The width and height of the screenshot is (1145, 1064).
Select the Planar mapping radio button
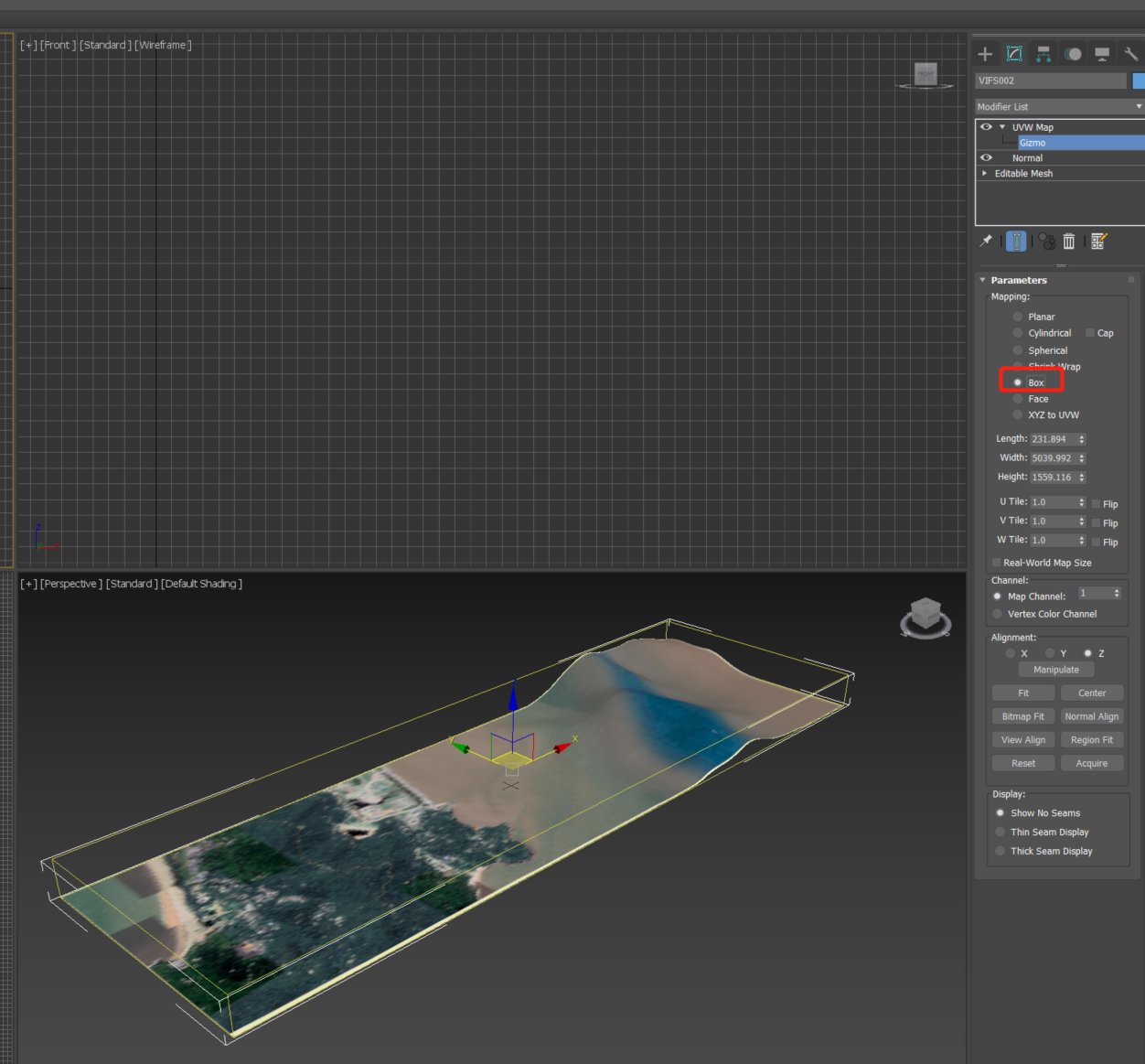click(x=1017, y=316)
